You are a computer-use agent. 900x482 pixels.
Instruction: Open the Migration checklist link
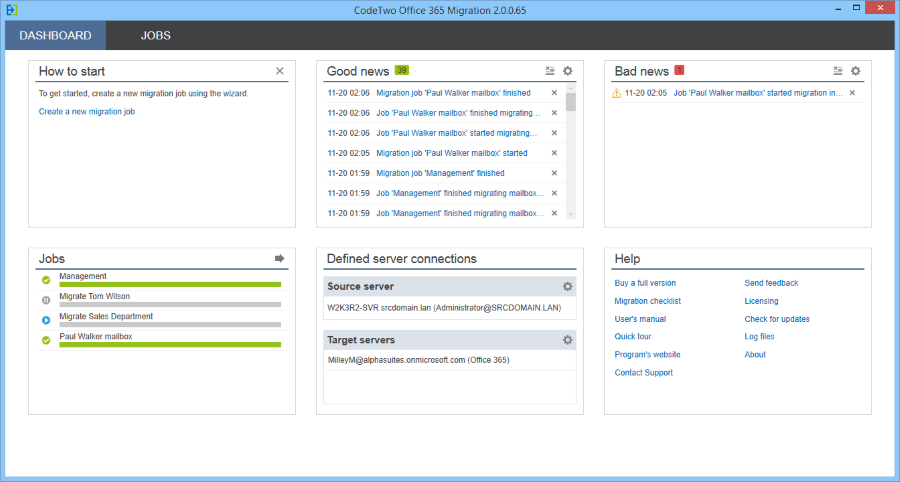(x=647, y=301)
